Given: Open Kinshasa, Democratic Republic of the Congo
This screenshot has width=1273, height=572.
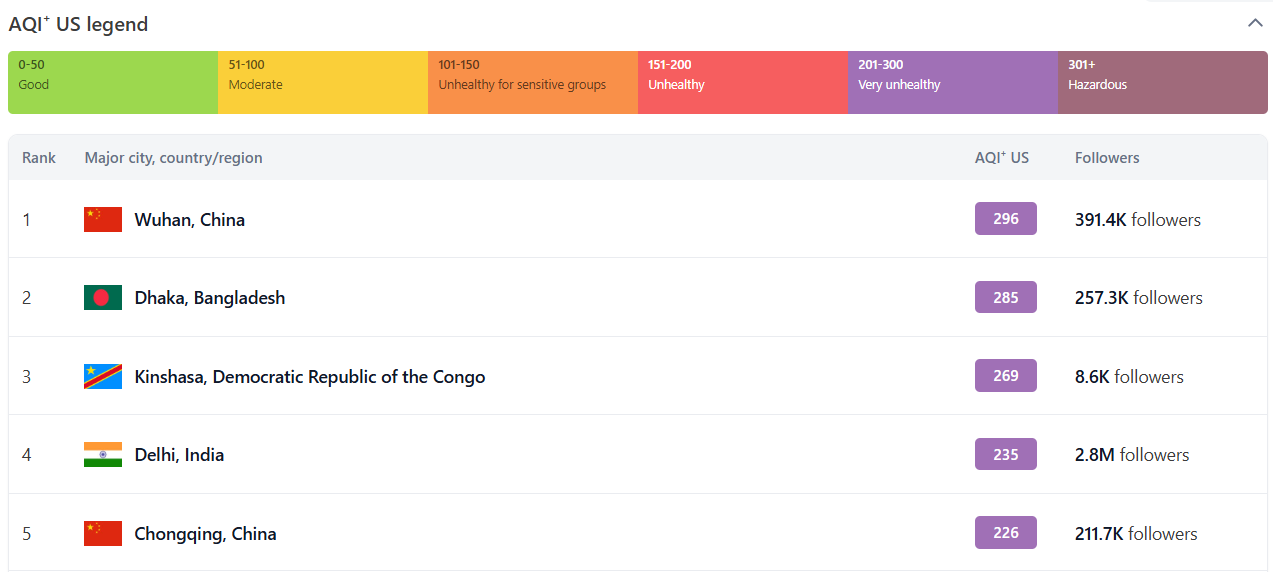Looking at the screenshot, I should tap(310, 377).
